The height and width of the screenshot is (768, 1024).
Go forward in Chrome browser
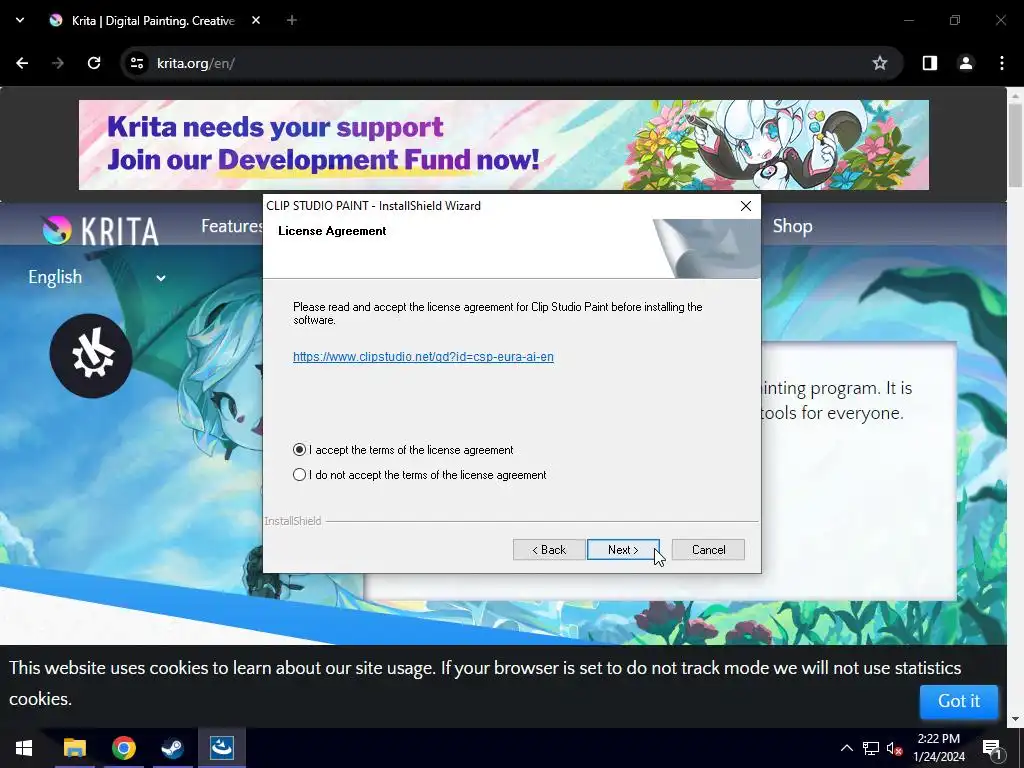[x=58, y=63]
